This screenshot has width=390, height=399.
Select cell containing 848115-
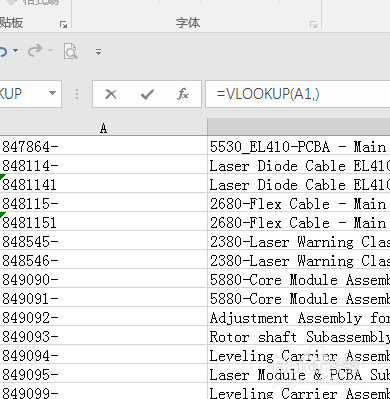coord(103,202)
